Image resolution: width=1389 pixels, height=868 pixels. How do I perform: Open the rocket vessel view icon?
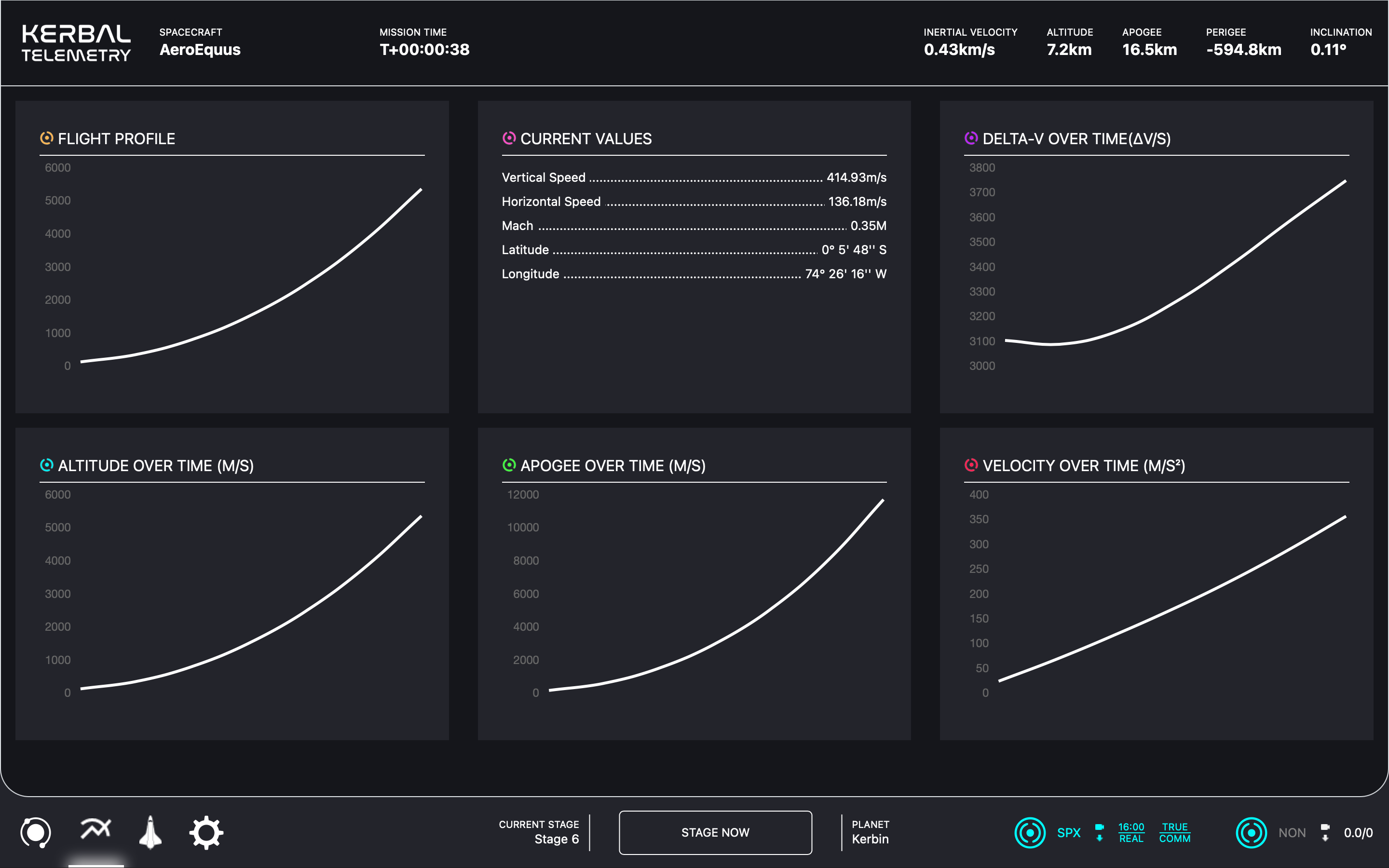(x=150, y=832)
